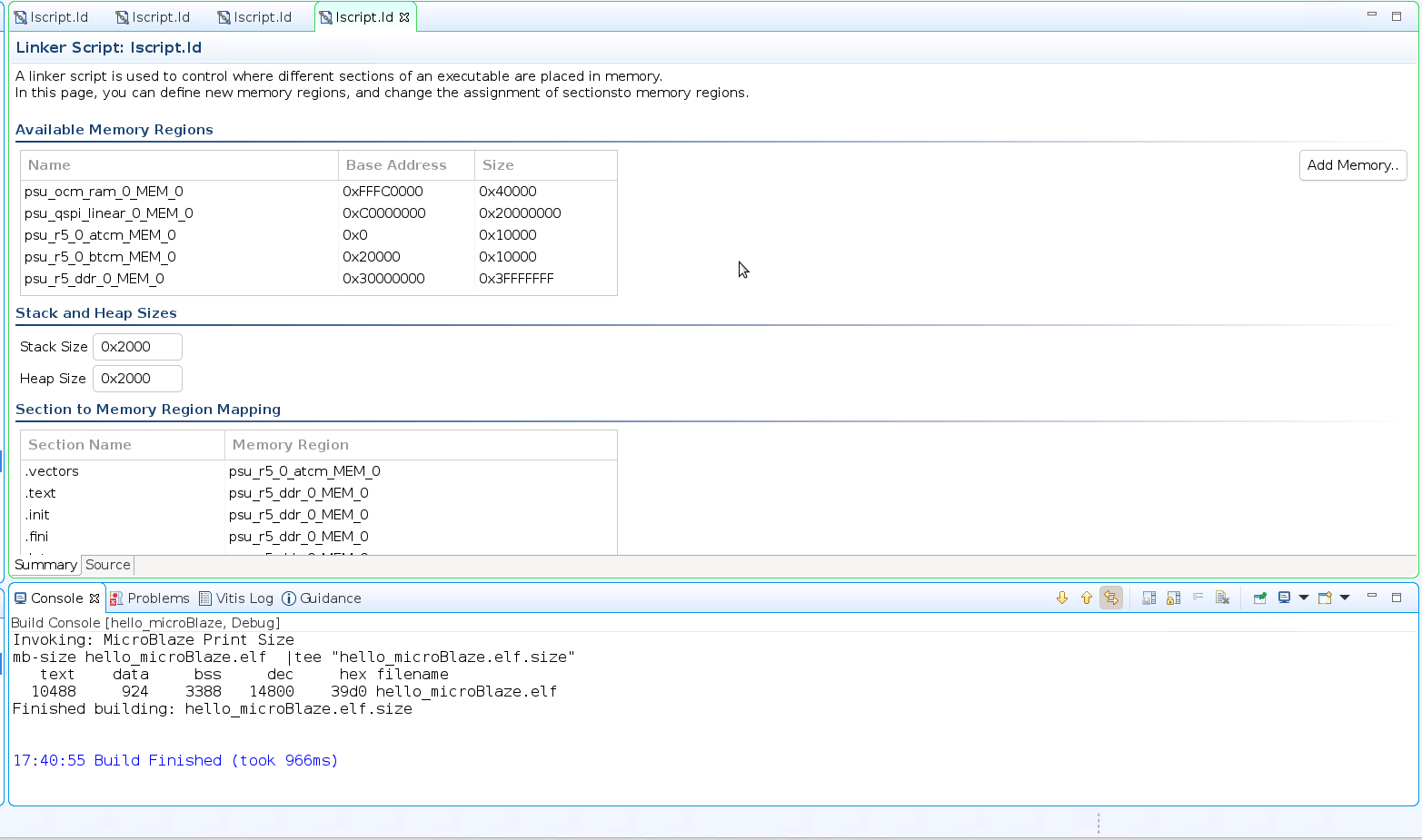Open the Problems tab

pos(150,598)
